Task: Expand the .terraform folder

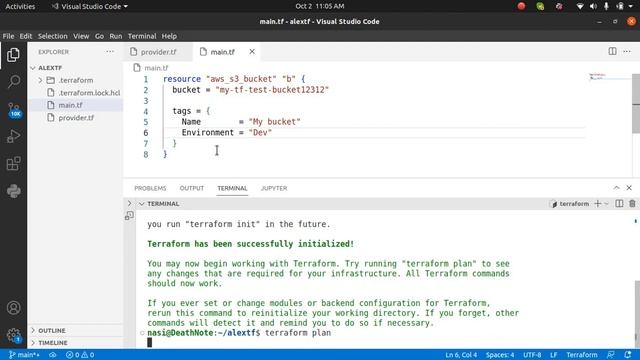Action: (x=76, y=80)
